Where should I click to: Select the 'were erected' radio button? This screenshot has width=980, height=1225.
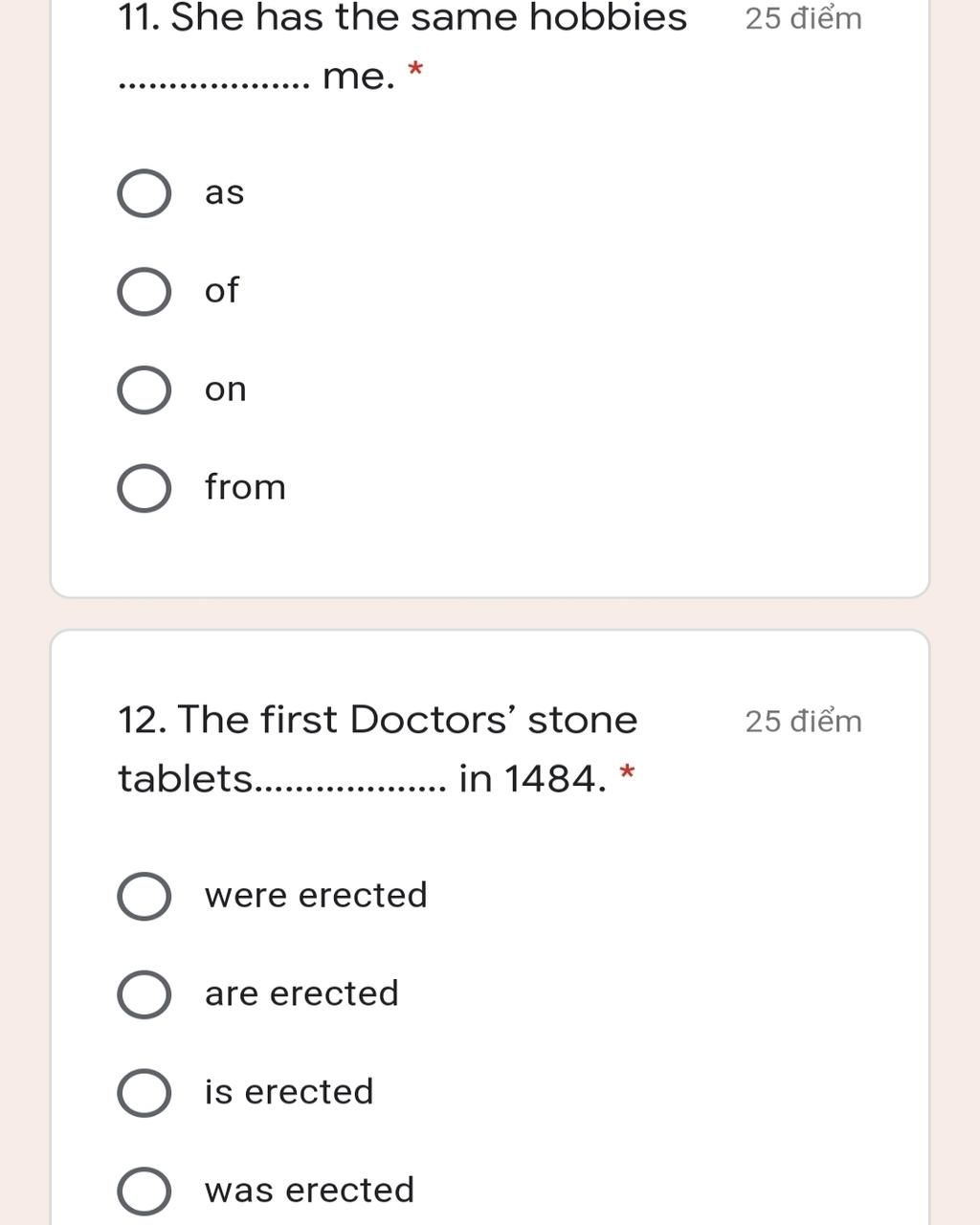(x=145, y=897)
